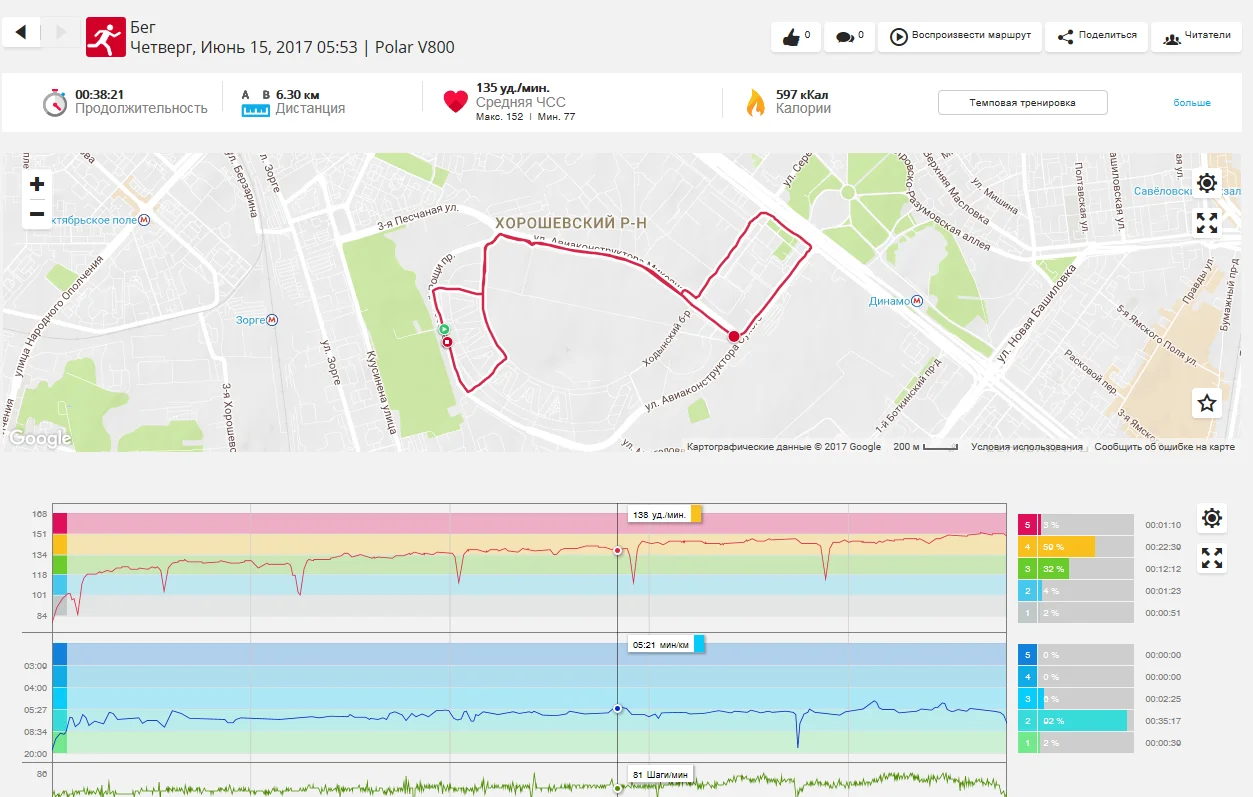Click Динамо metro station icon
Viewport: 1253px width, 797px height.
[917, 301]
